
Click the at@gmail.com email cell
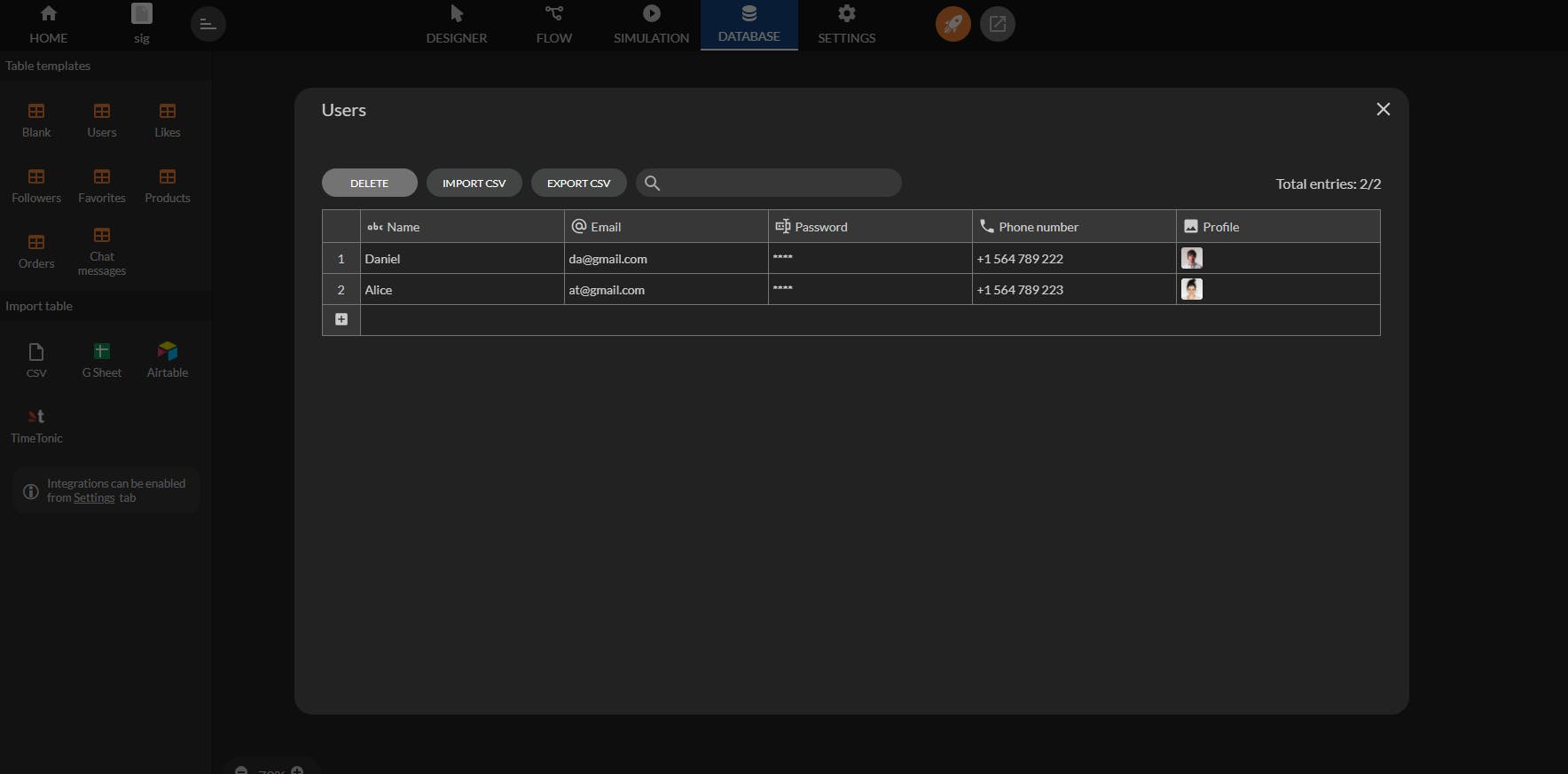pos(666,289)
